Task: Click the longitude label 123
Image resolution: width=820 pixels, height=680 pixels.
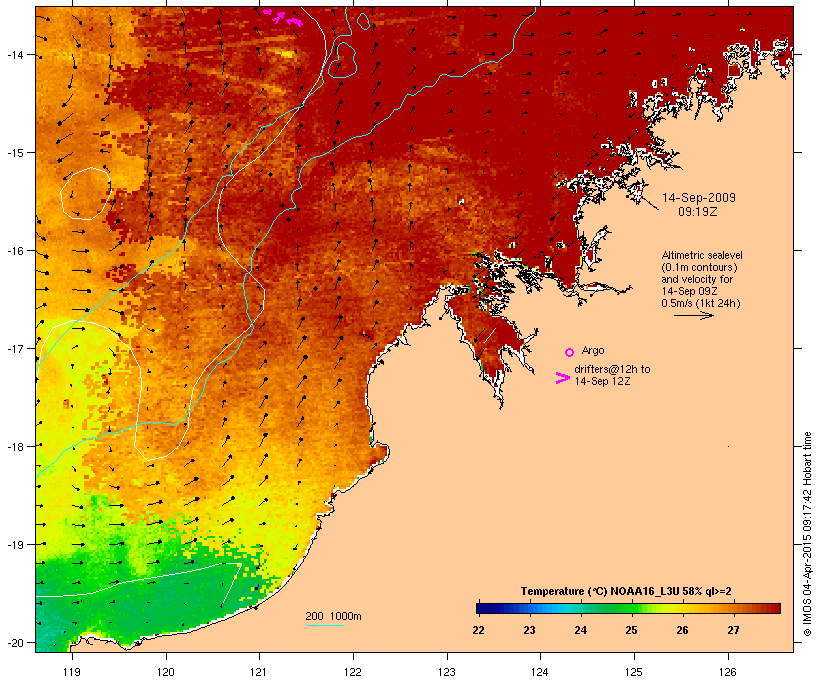Action: (447, 672)
